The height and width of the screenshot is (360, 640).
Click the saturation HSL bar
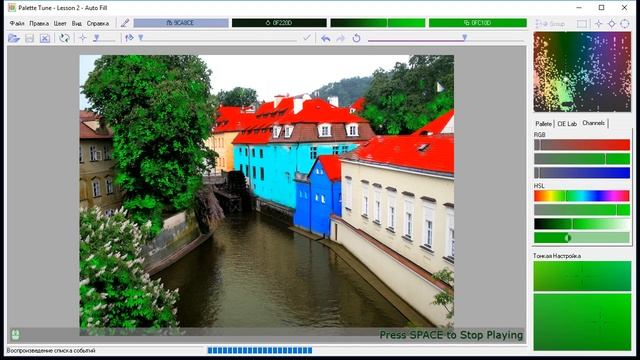582,210
